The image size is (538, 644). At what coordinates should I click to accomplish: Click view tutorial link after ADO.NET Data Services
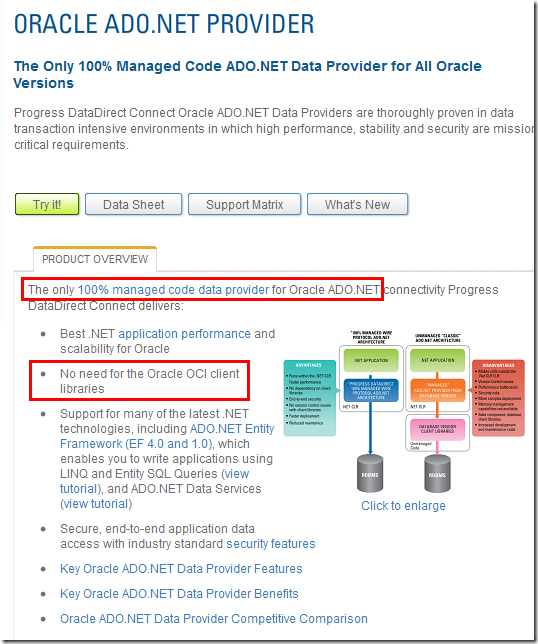point(96,504)
